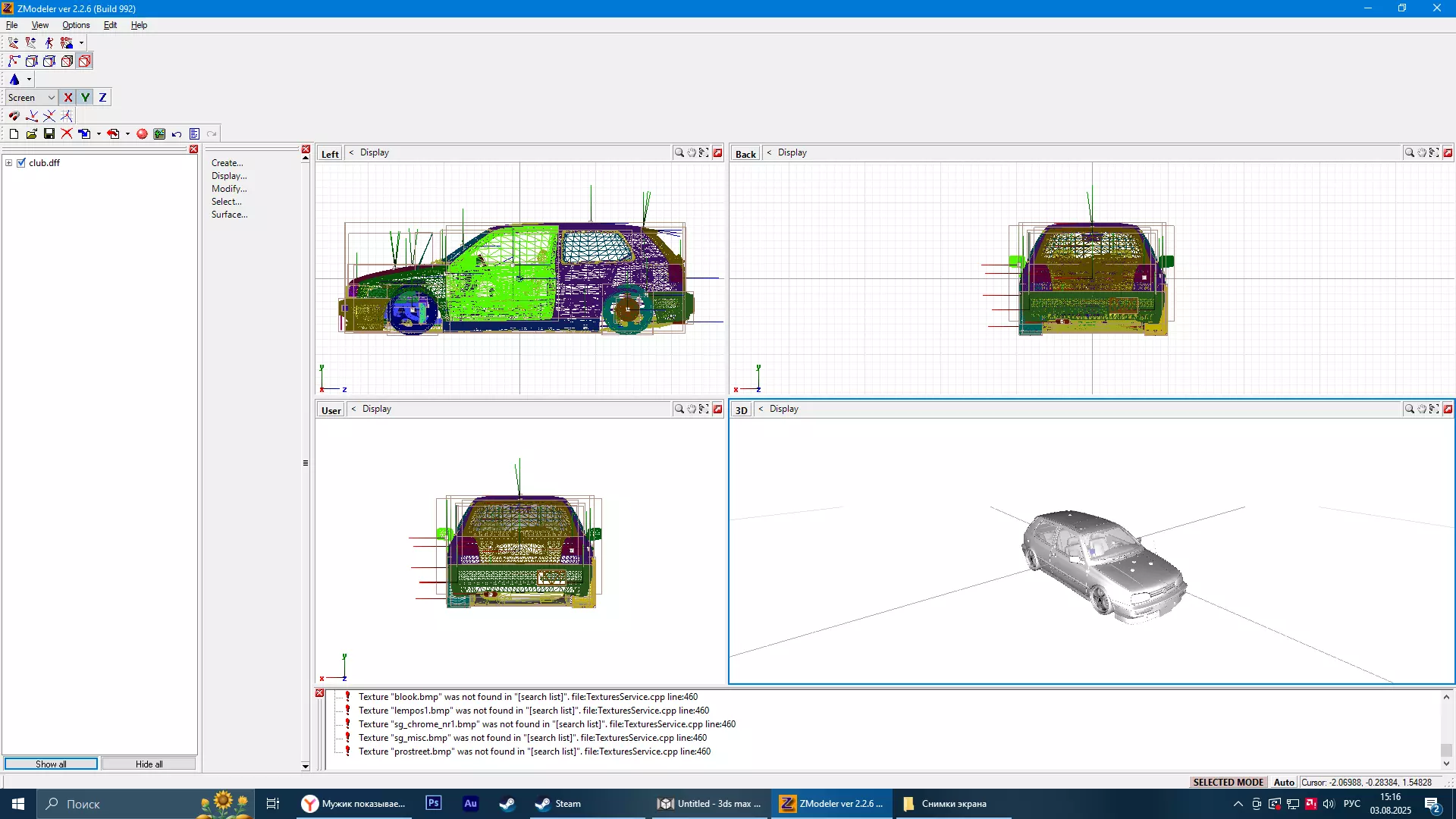Image resolution: width=1456 pixels, height=819 pixels.
Task: Click the Hide all button
Action: [x=149, y=764]
